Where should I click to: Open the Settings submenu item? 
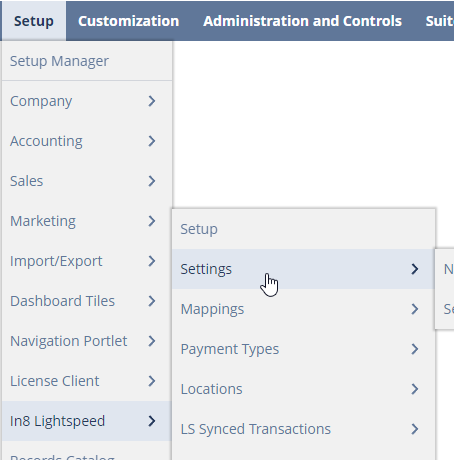click(x=303, y=269)
